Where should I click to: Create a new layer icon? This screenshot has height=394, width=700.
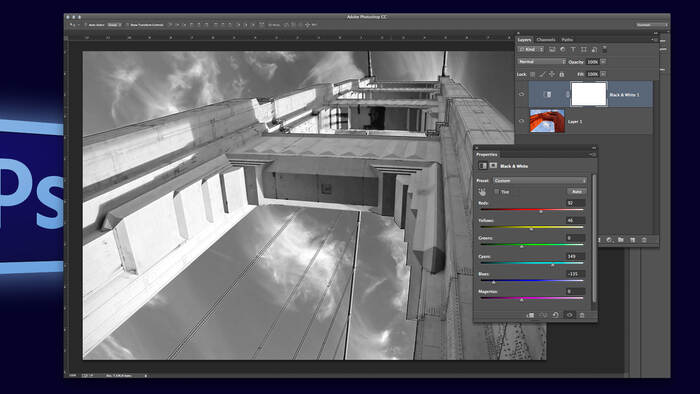pyautogui.click(x=632, y=240)
